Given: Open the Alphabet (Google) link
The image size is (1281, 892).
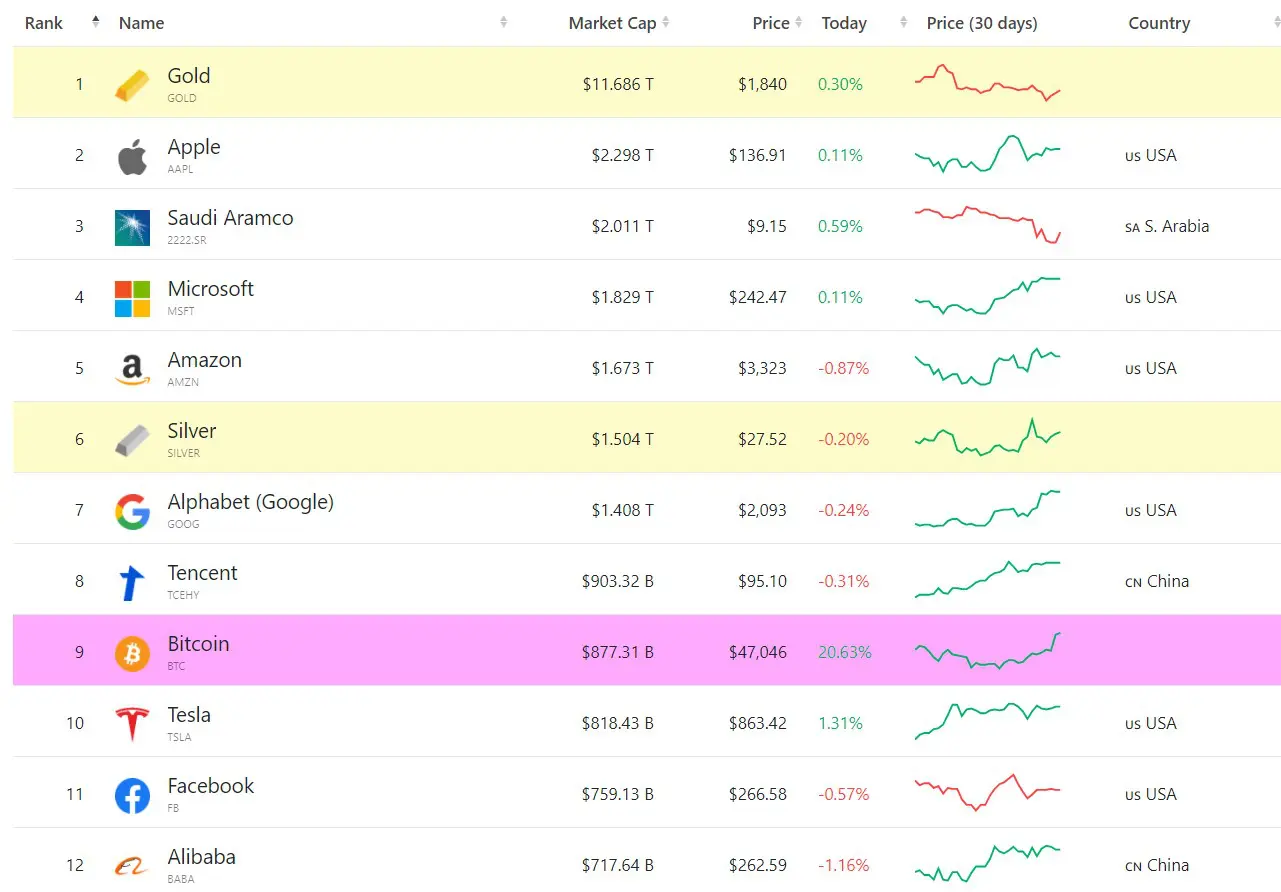Looking at the screenshot, I should 250,502.
